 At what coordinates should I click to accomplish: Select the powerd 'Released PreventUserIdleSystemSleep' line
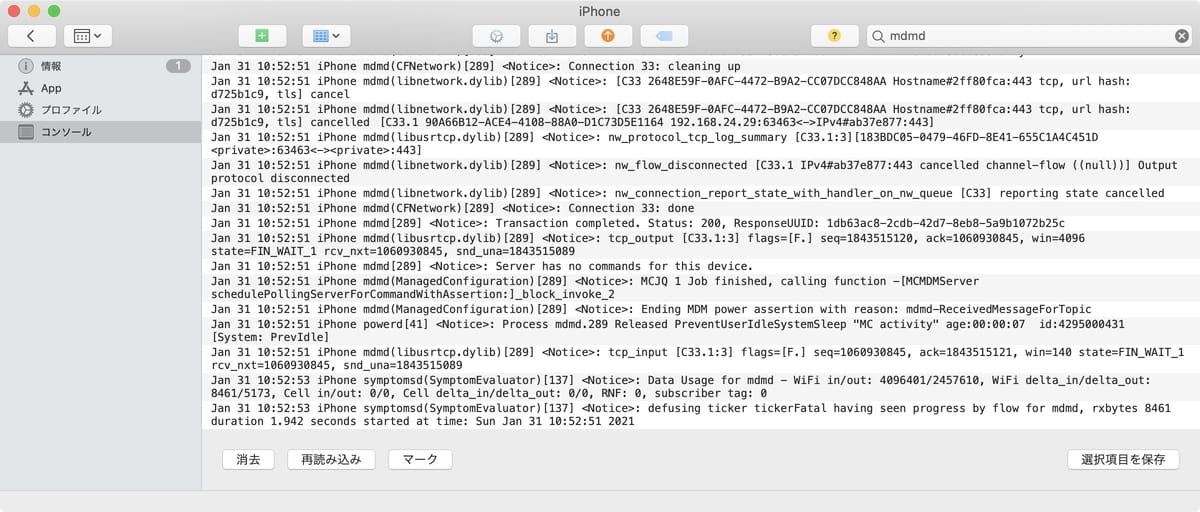(x=700, y=331)
